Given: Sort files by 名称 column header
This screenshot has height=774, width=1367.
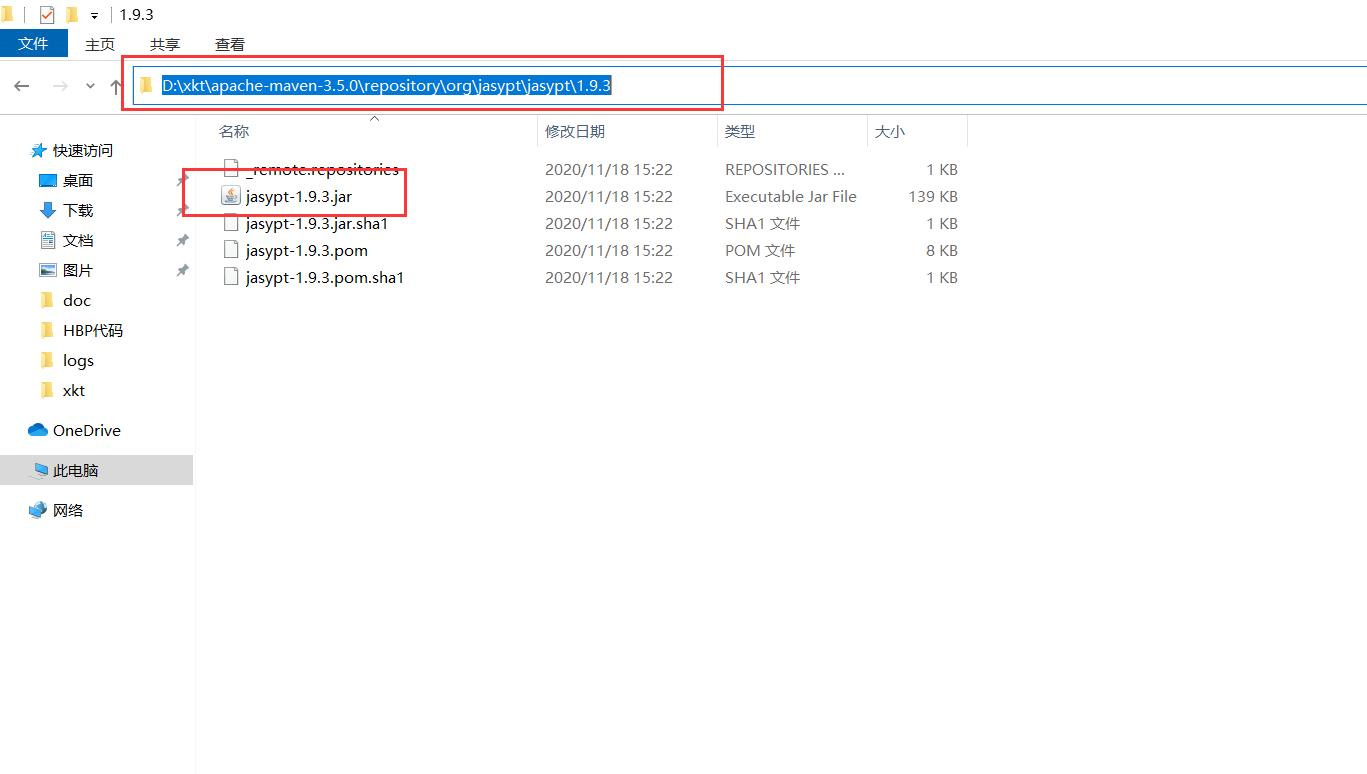Looking at the screenshot, I should tap(234, 131).
